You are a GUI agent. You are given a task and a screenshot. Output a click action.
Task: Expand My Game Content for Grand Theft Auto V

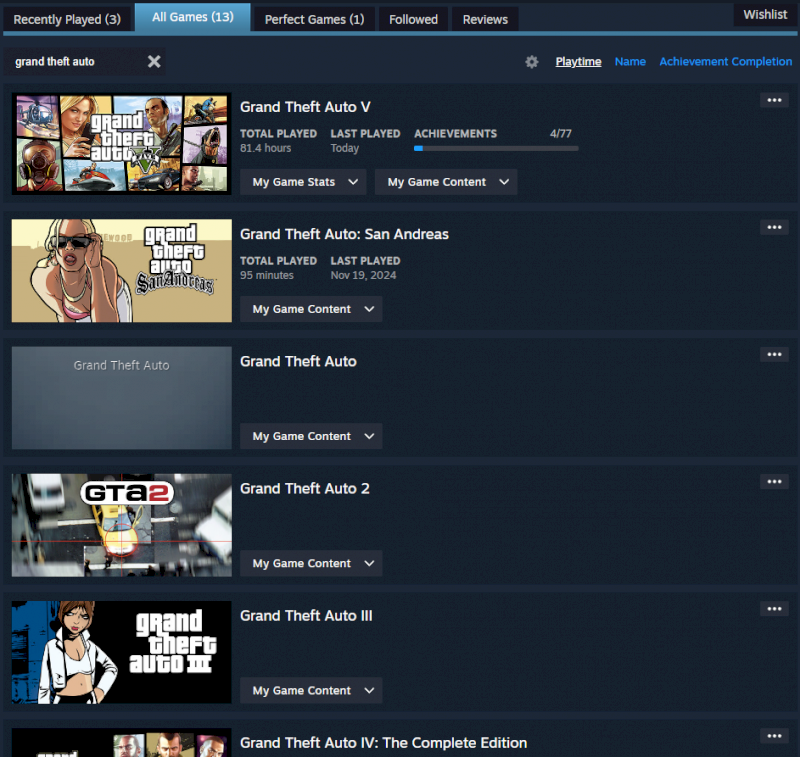pyautogui.click(x=446, y=182)
